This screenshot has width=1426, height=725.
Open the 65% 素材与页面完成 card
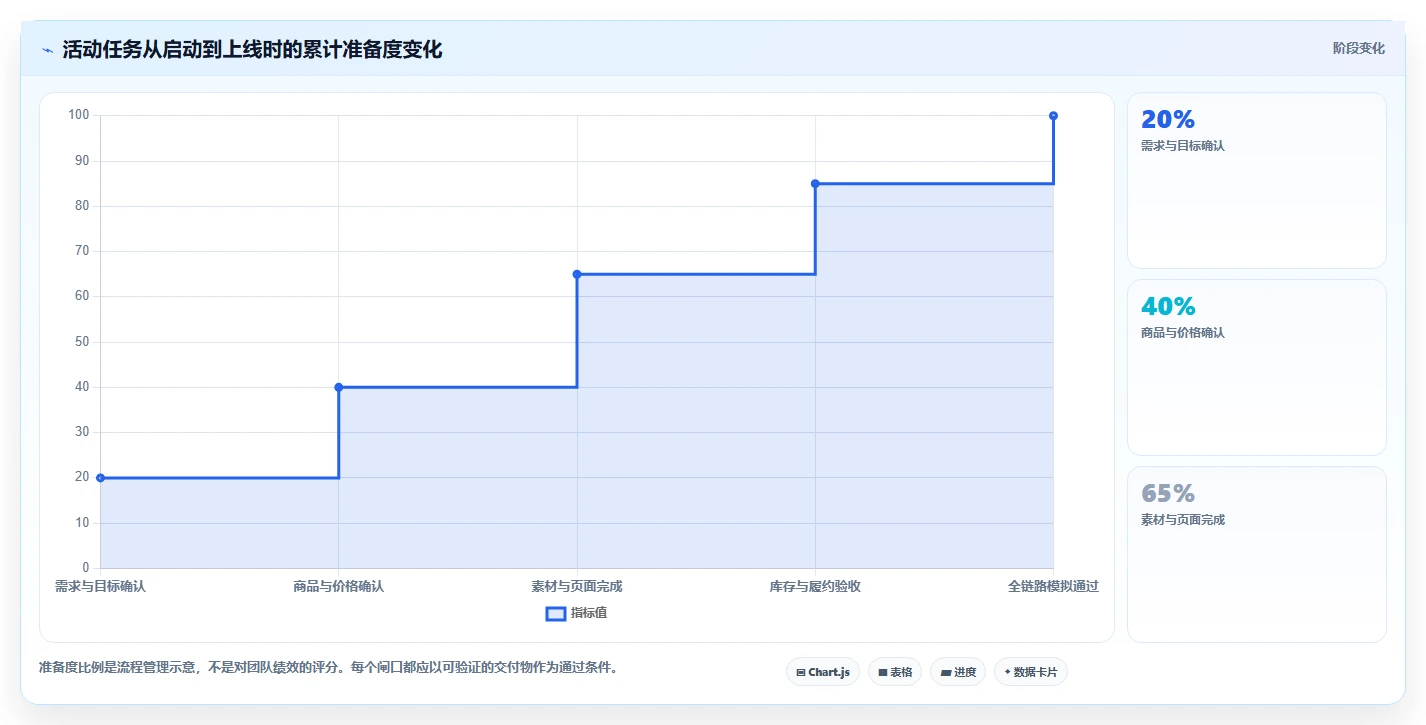pos(1257,554)
